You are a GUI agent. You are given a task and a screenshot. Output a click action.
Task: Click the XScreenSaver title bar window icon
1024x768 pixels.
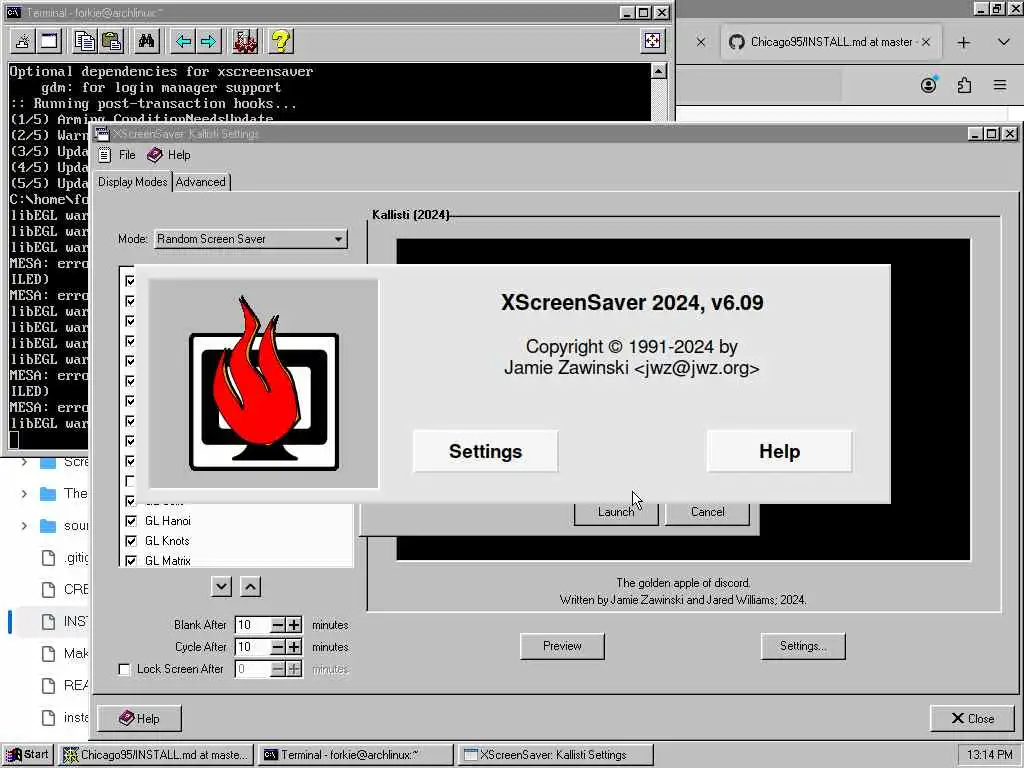pyautogui.click(x=103, y=134)
